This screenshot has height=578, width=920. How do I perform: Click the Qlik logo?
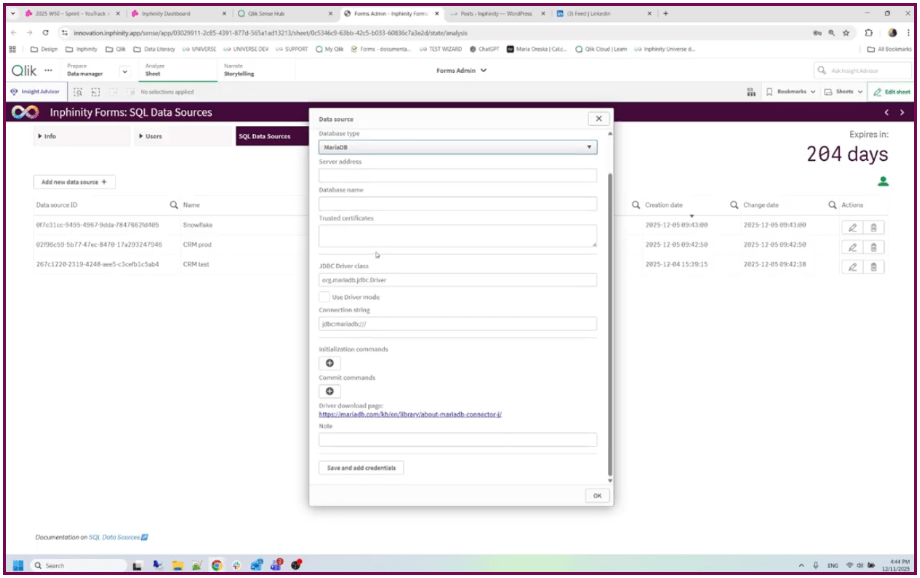click(x=24, y=71)
